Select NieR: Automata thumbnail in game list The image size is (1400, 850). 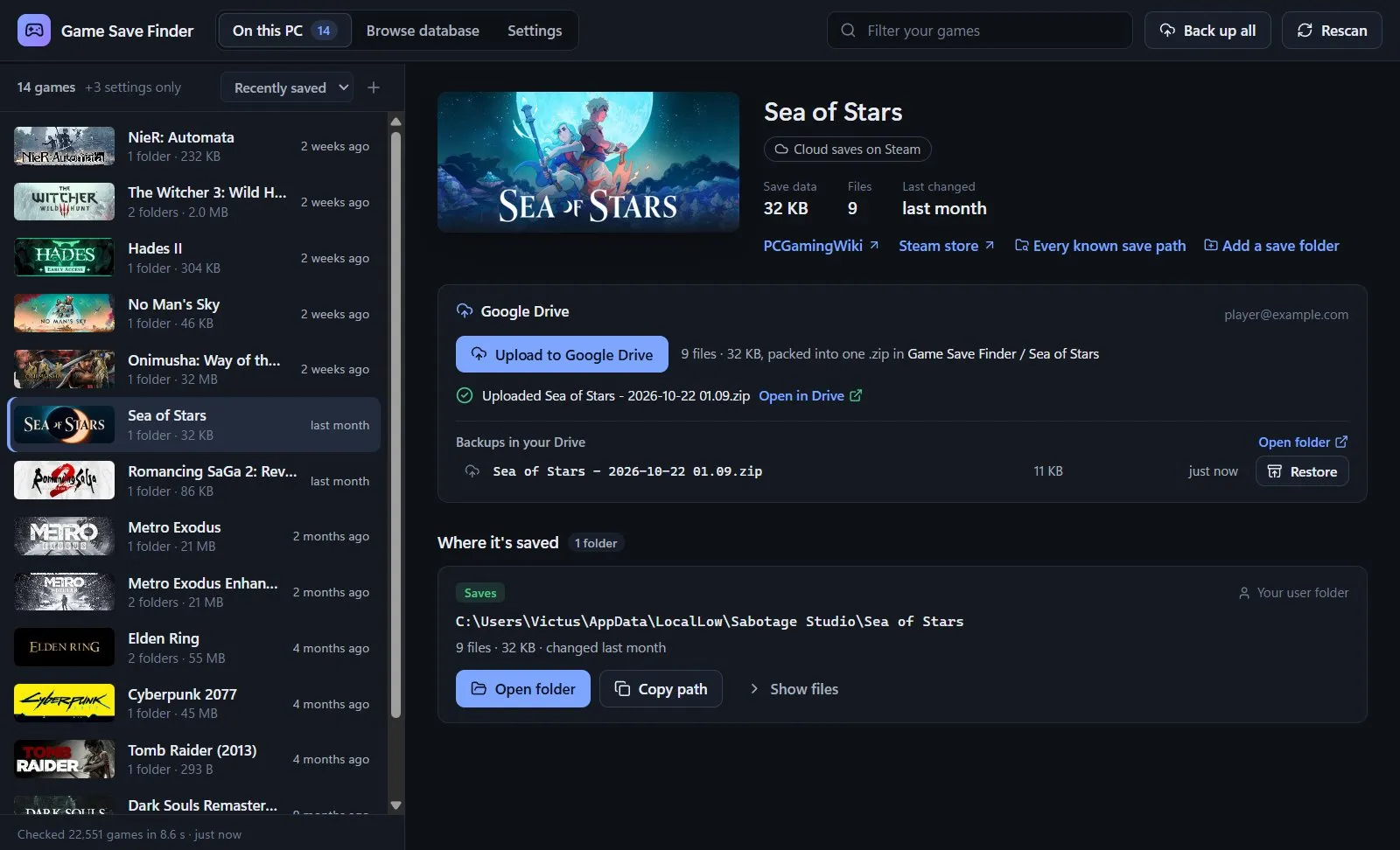pyautogui.click(x=64, y=146)
